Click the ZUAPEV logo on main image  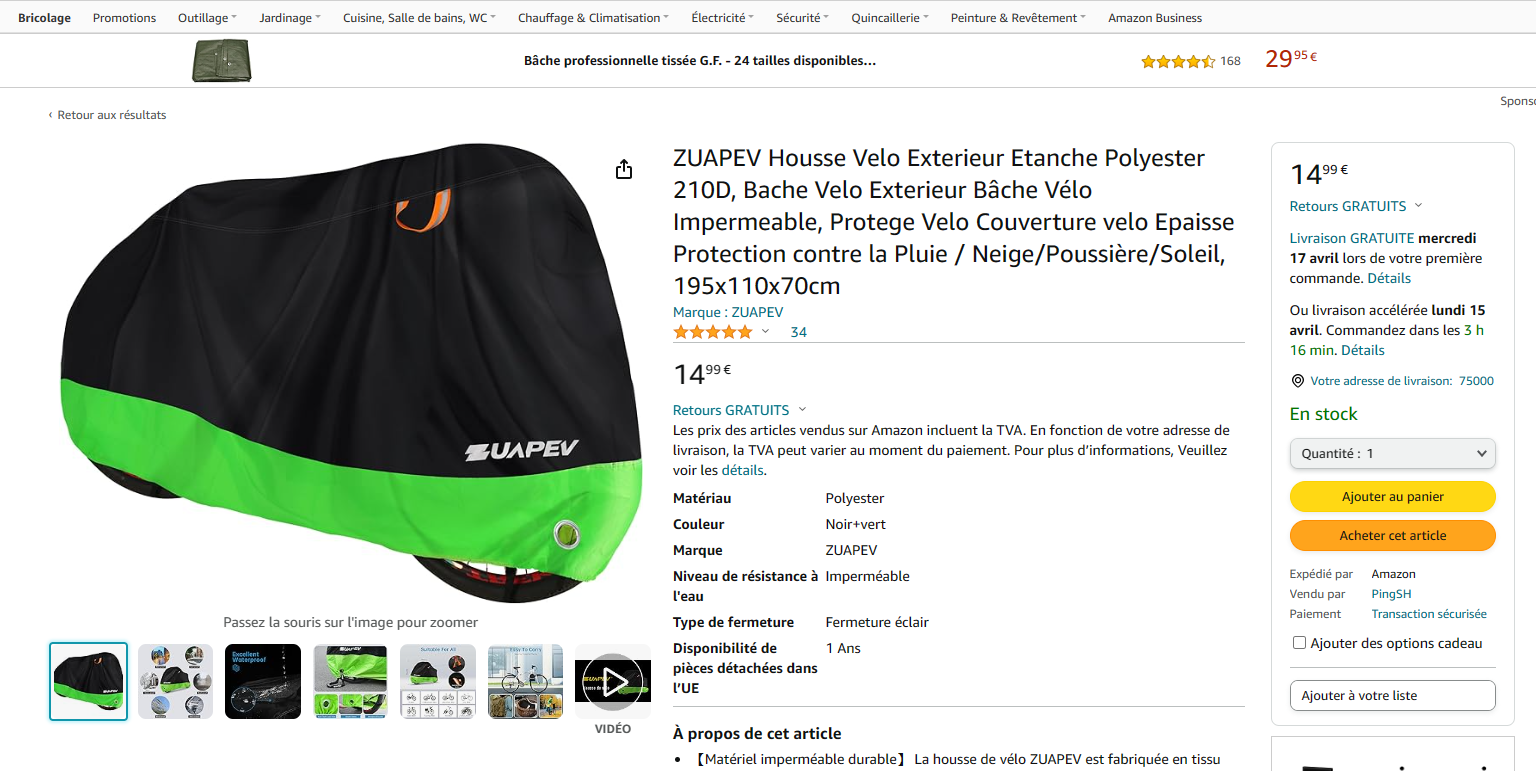(521, 449)
